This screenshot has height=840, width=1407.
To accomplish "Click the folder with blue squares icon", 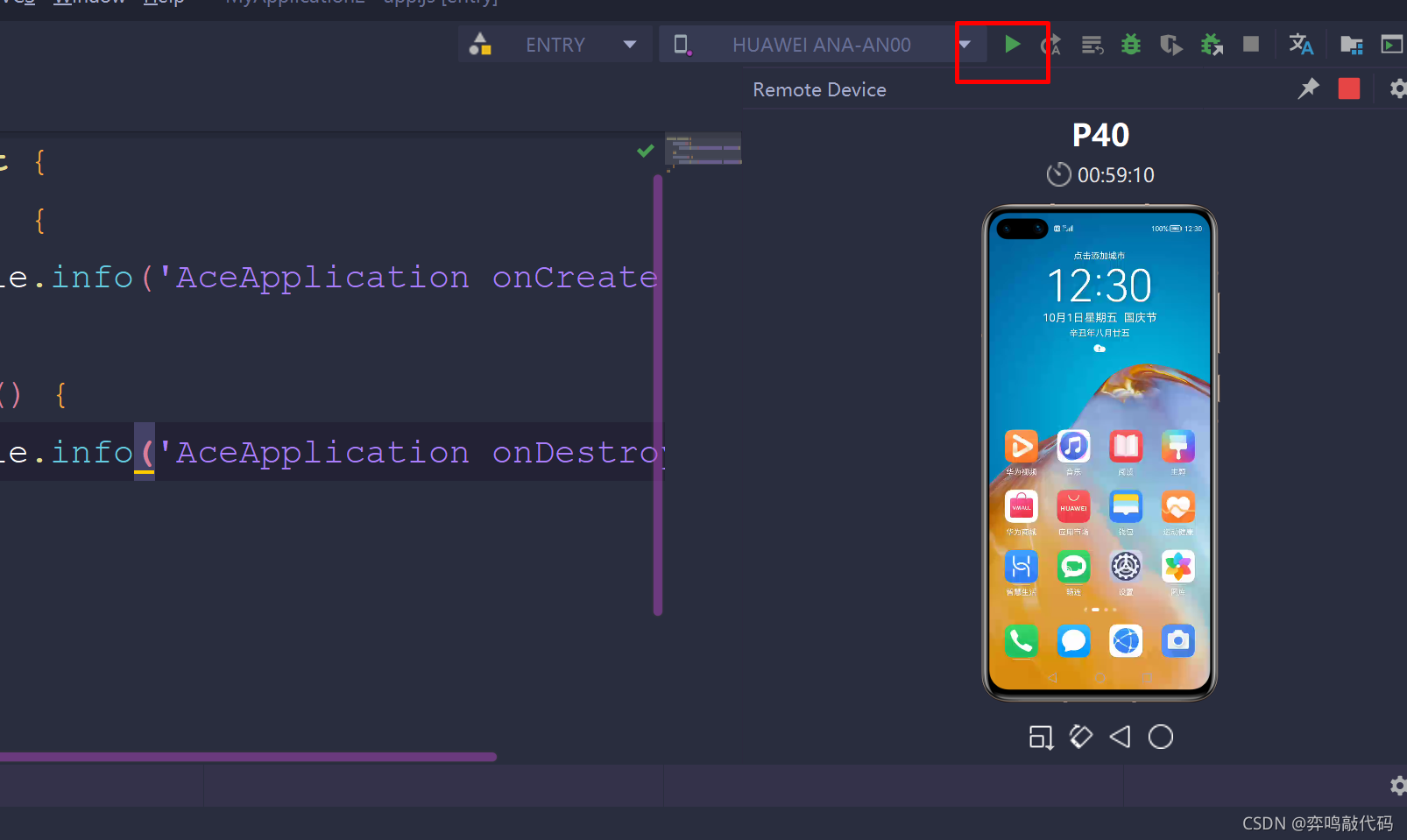I will (1352, 45).
